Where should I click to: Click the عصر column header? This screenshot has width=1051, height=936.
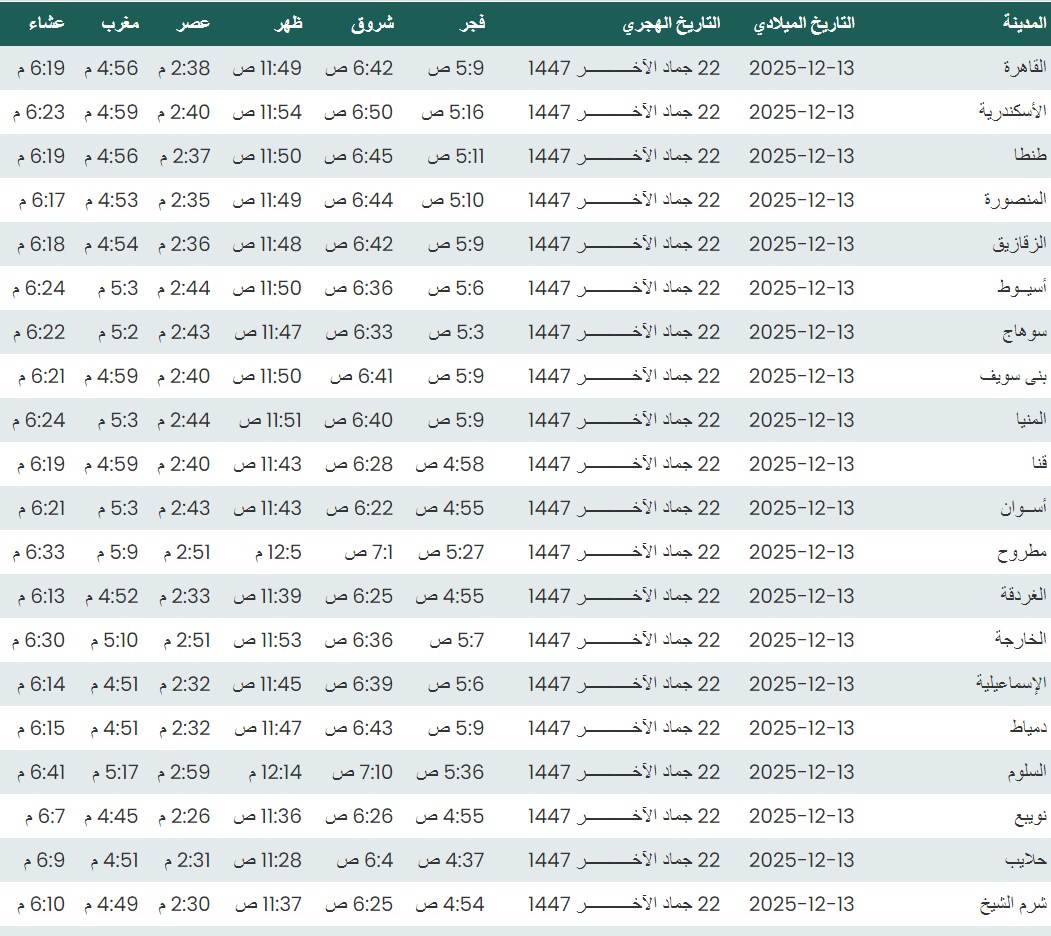click(x=195, y=24)
